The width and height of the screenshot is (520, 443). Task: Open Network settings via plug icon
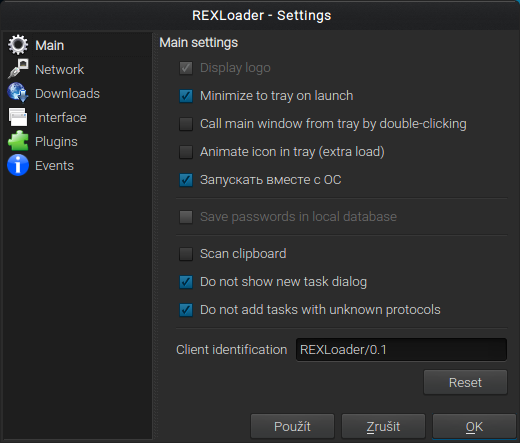(x=18, y=69)
